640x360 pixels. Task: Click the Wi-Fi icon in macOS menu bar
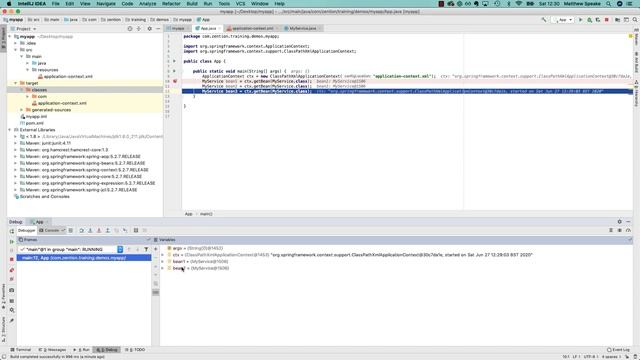pyautogui.click(x=519, y=4)
